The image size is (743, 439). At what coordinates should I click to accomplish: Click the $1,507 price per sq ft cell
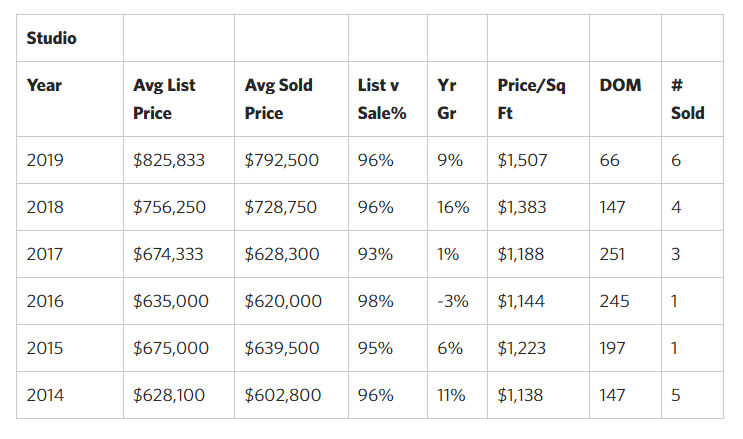coord(522,160)
